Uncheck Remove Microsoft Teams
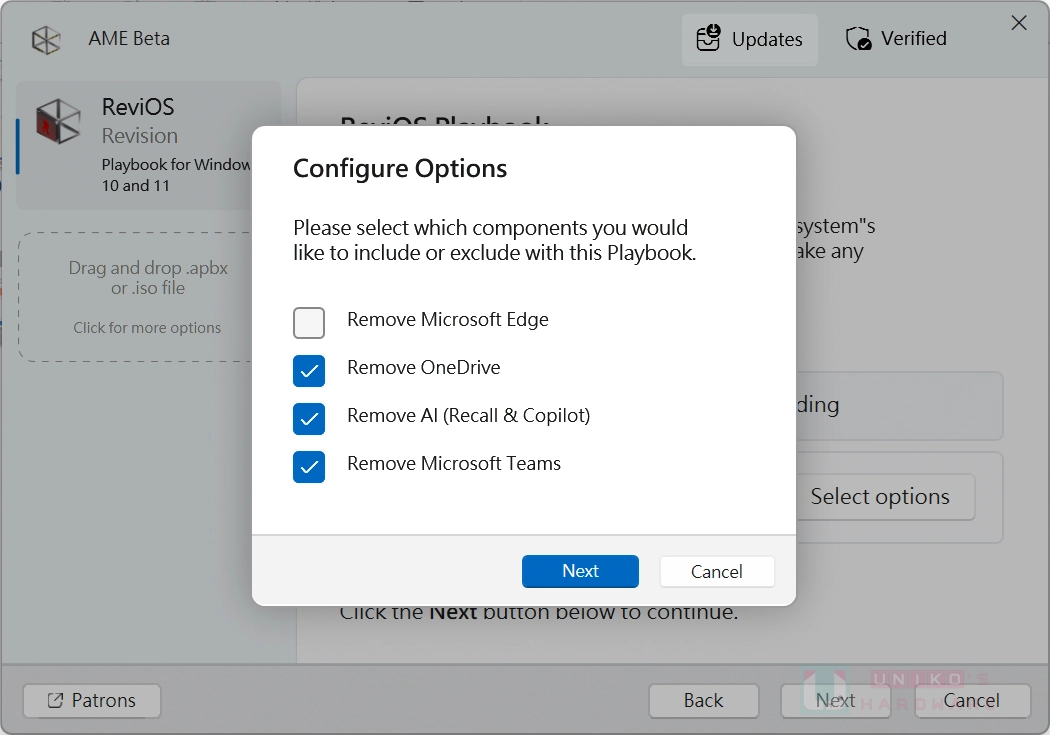 [309, 464]
